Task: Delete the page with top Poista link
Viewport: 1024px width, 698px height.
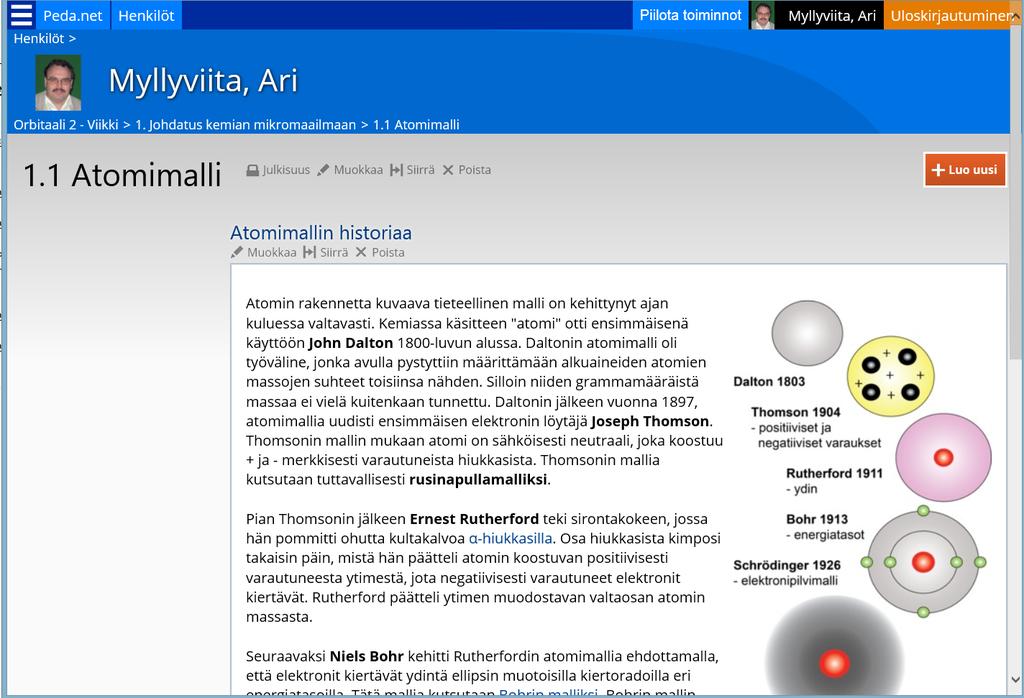Action: (475, 170)
